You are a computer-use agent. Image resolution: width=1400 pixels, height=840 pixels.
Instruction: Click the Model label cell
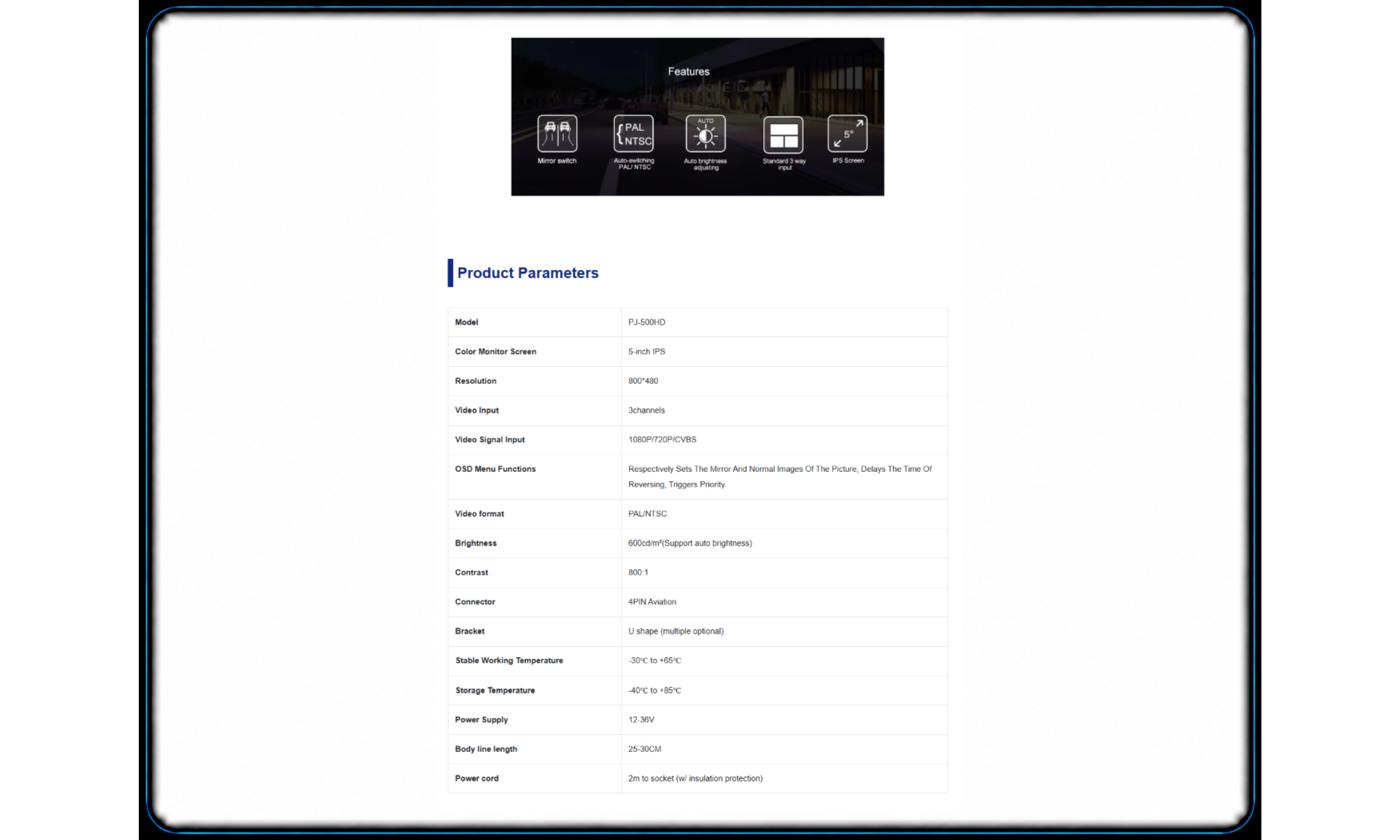click(x=466, y=322)
